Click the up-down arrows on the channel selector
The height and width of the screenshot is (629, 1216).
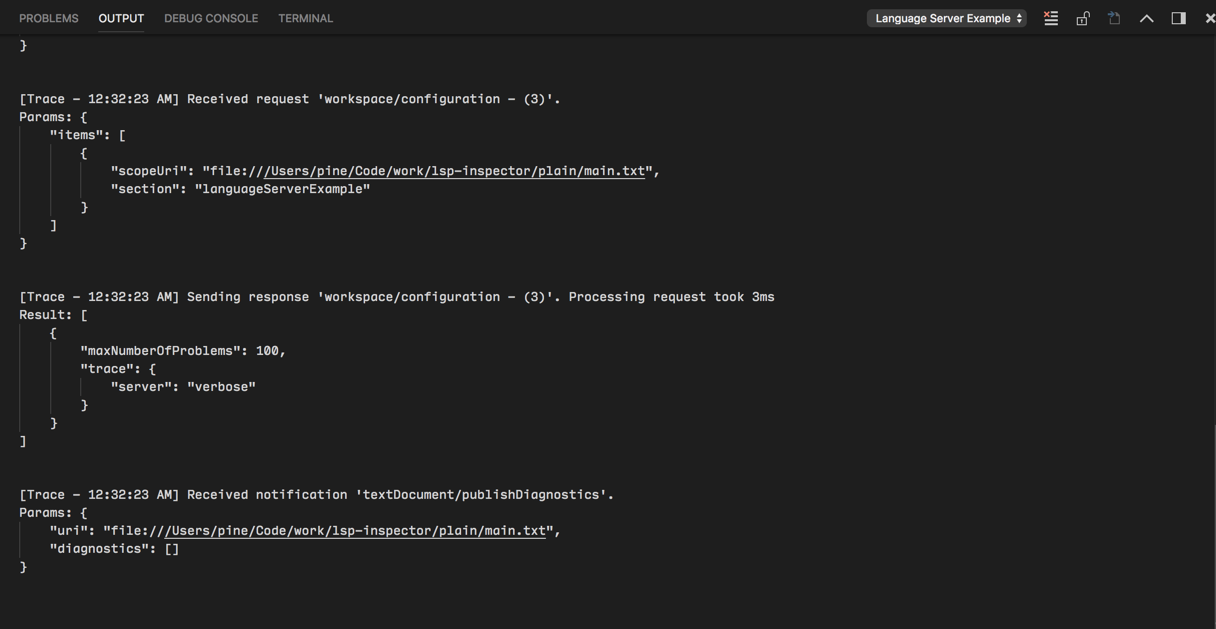[1016, 17]
